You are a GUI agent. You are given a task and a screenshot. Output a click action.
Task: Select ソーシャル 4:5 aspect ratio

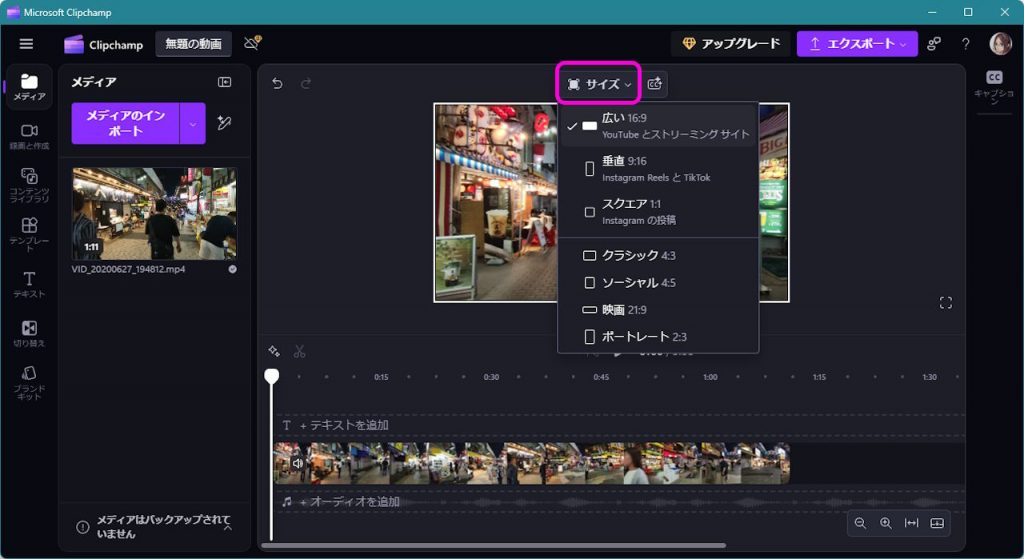tap(658, 283)
